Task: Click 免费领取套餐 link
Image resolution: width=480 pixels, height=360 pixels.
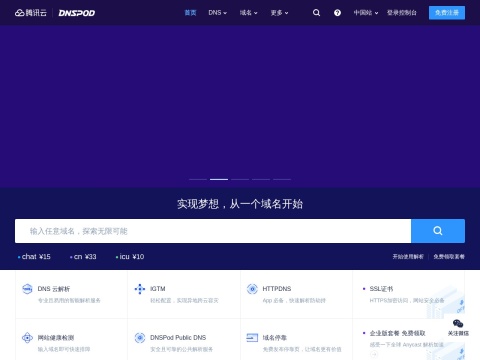Action: (x=449, y=256)
